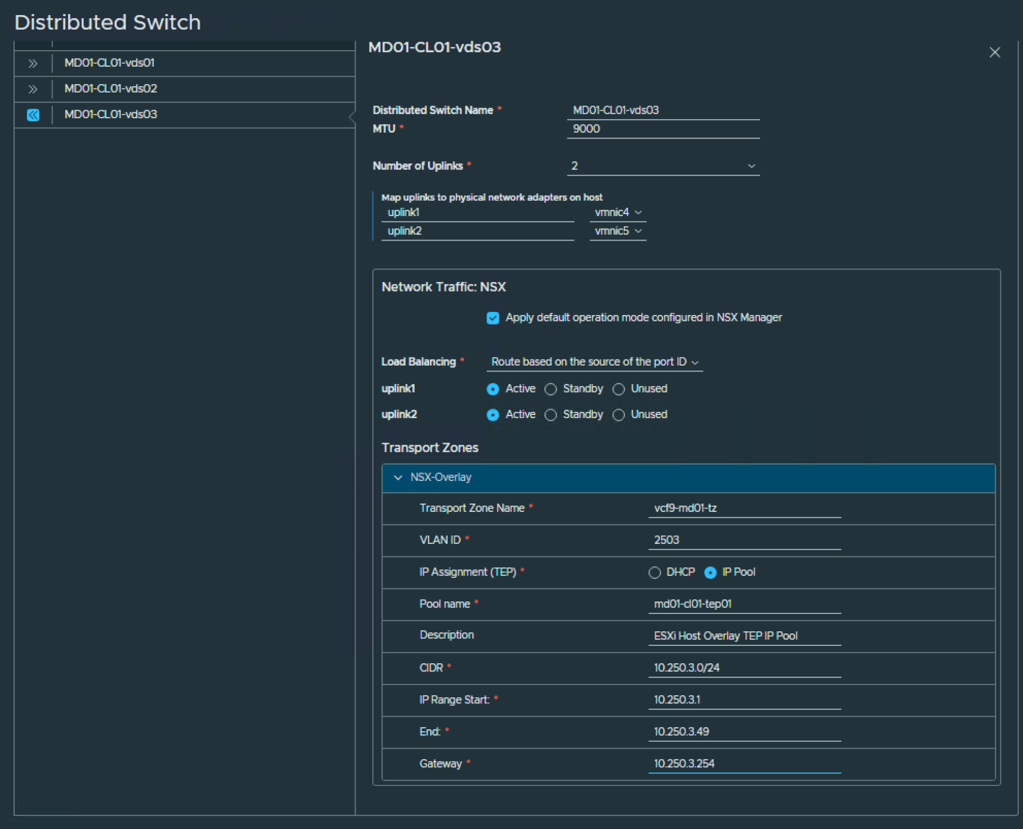Open the Number of Uplinks dropdown

click(663, 166)
